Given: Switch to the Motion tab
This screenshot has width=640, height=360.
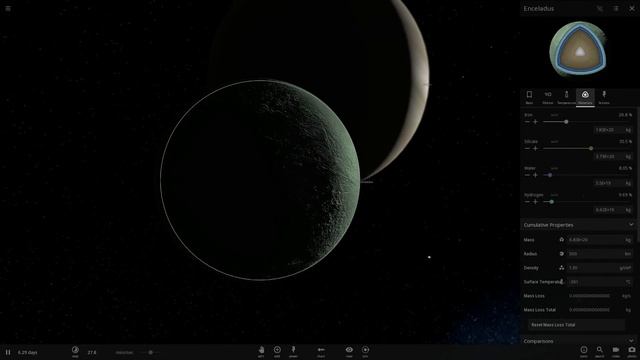Looking at the screenshot, I should point(548,98).
